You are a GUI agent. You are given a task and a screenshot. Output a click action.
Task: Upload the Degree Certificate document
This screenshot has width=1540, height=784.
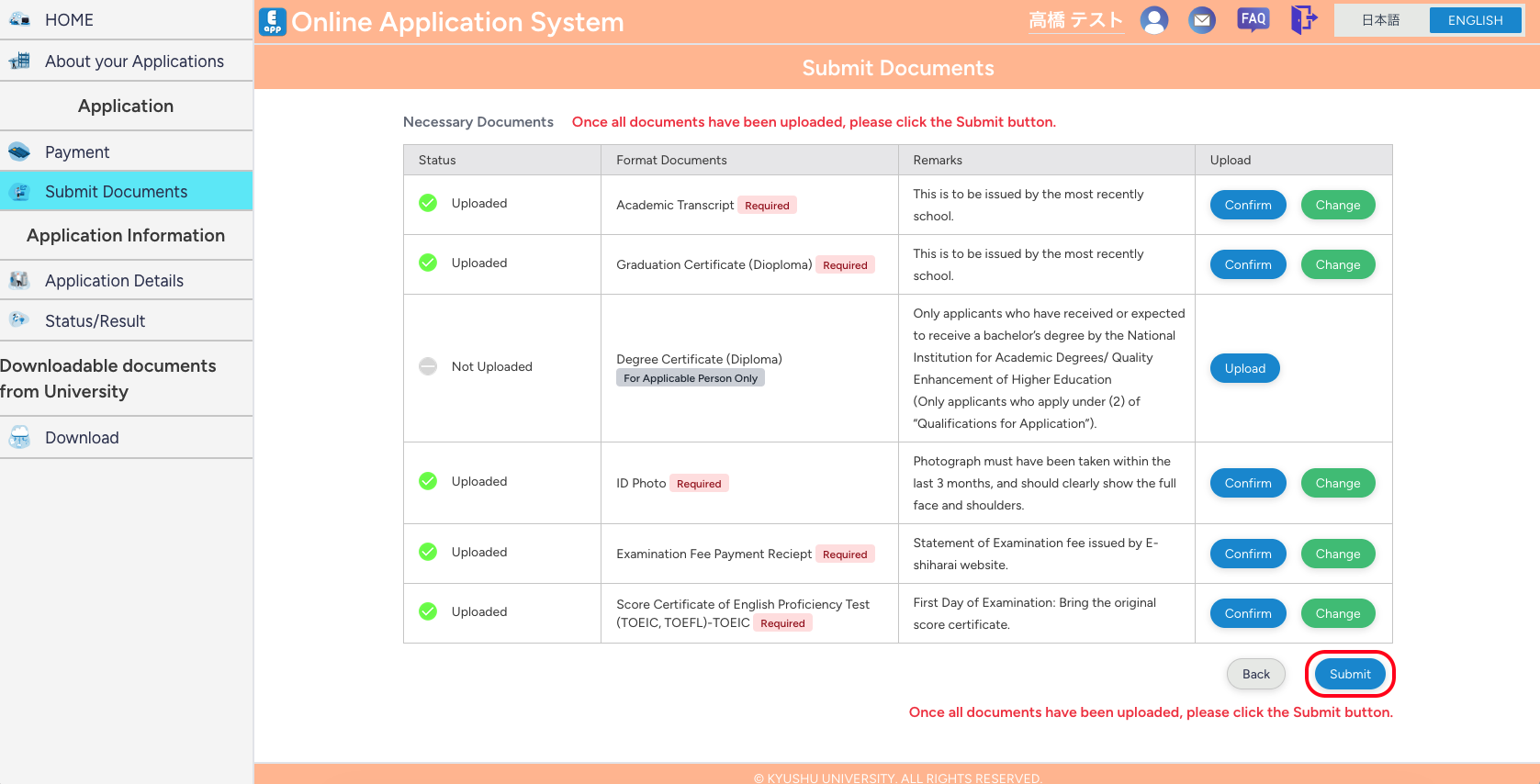coord(1244,368)
